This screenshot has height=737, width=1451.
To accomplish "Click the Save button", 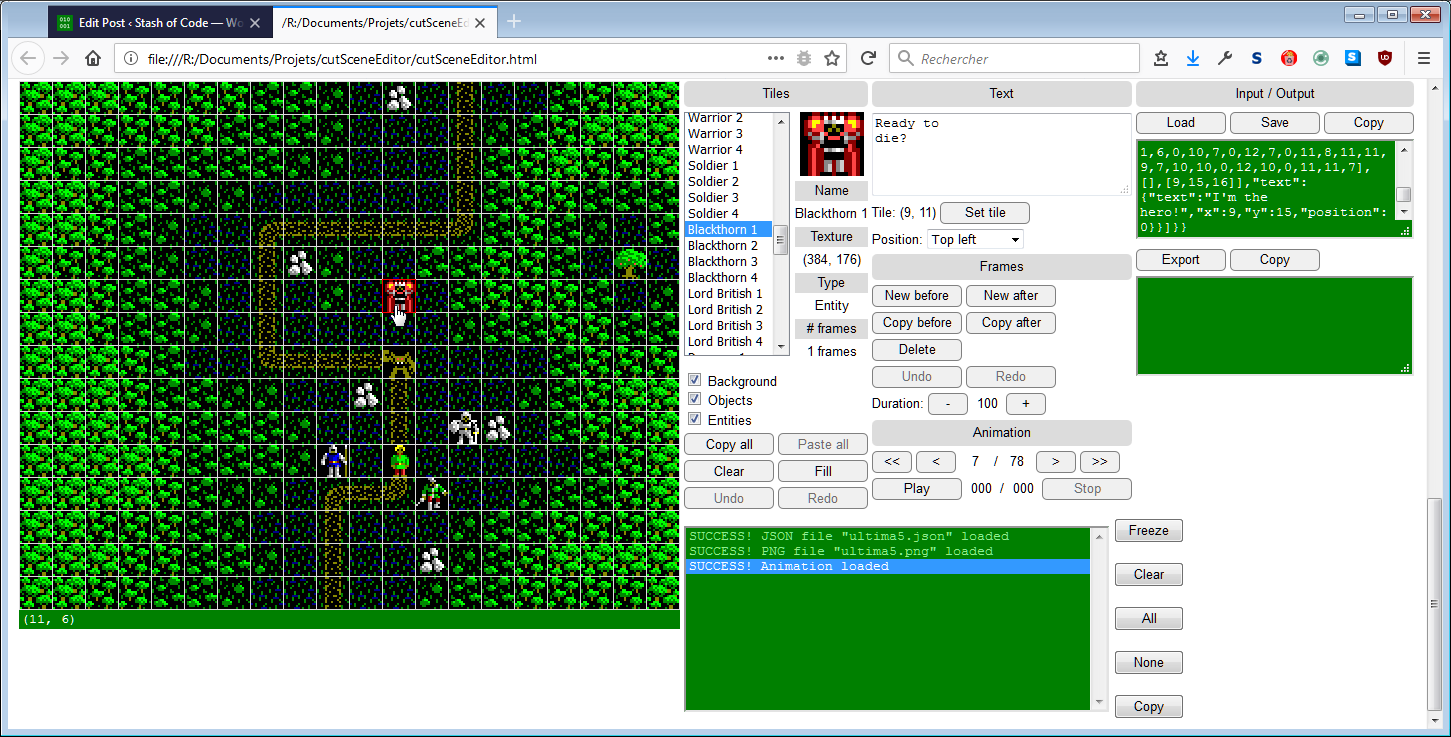I will [1275, 123].
